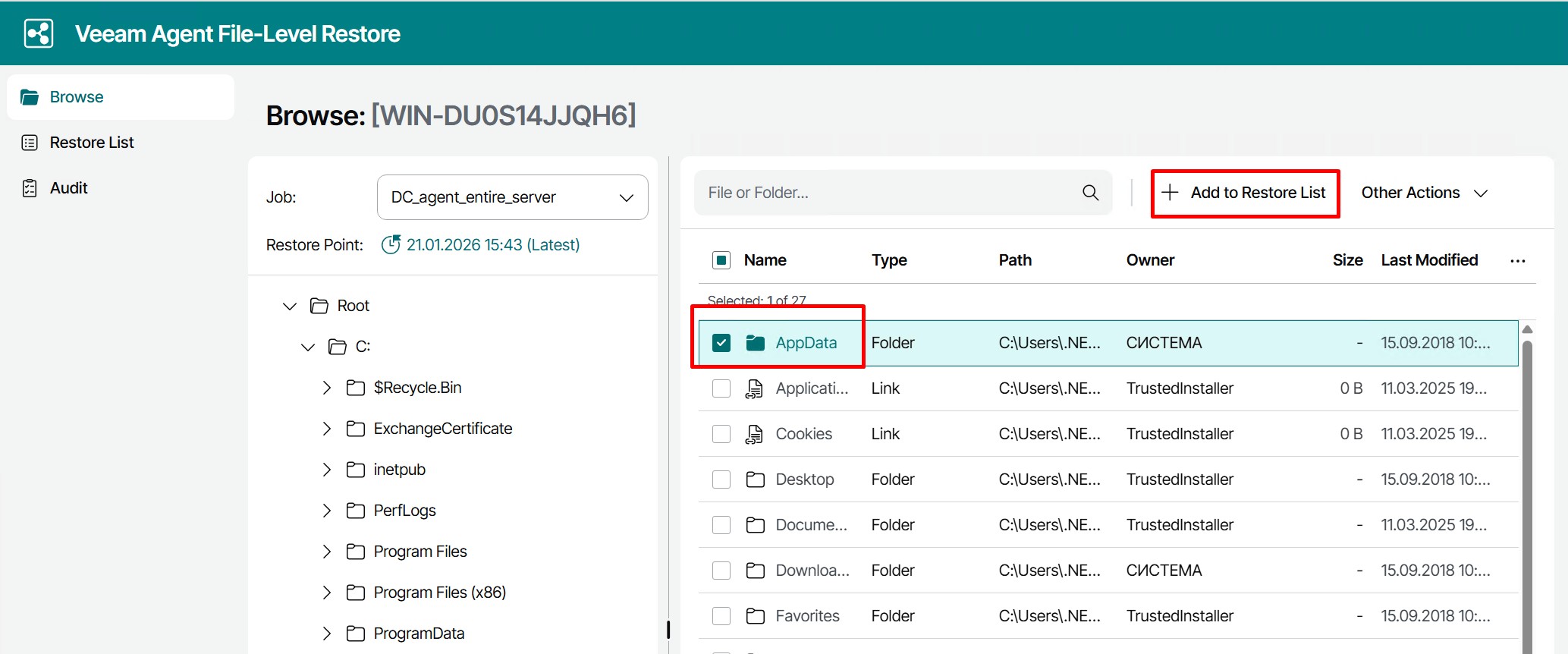Collapse the Root tree node

coord(289,306)
